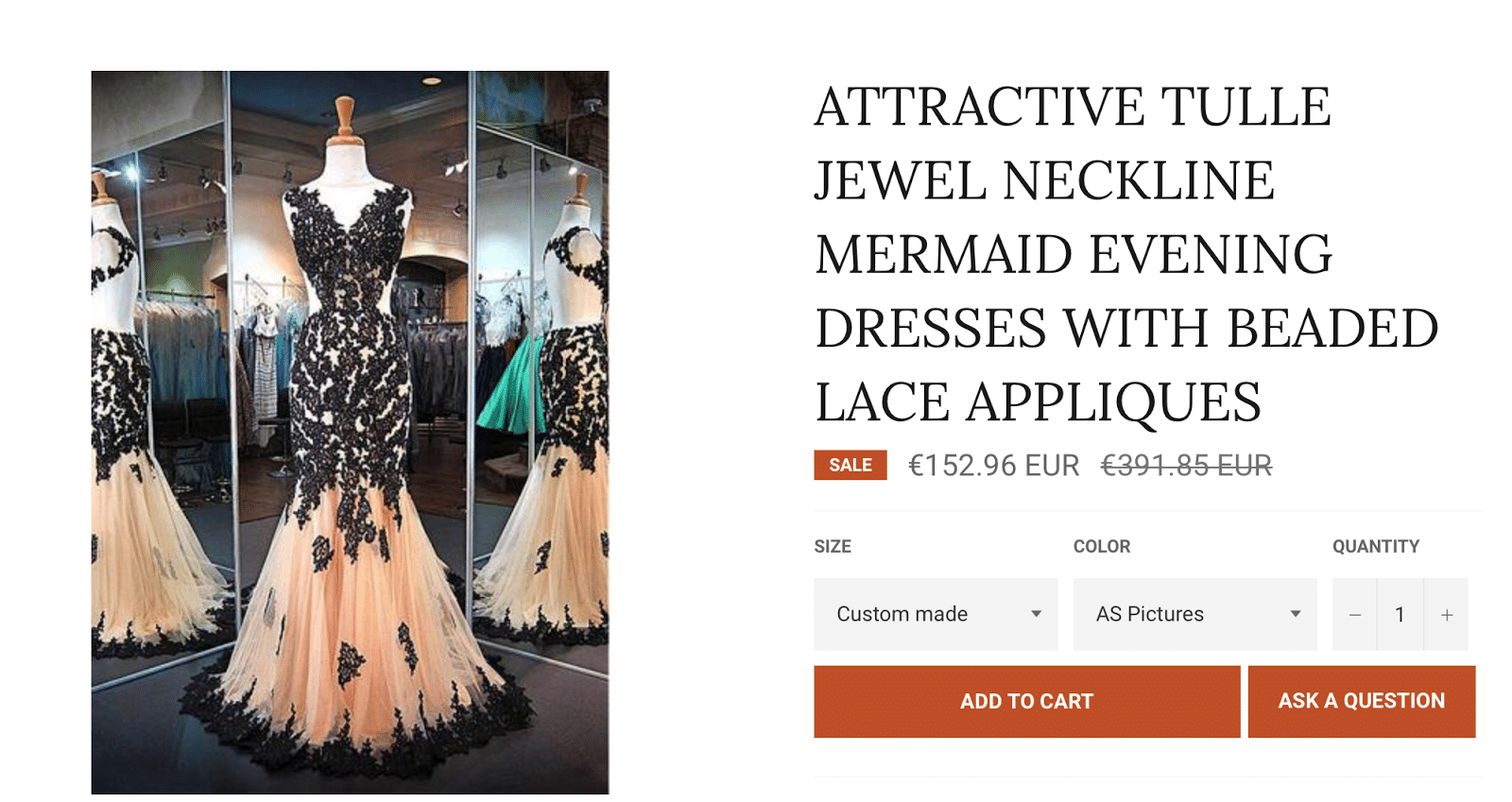Click the Color dropdown arrow icon
1512x802 pixels.
pos(1296,614)
